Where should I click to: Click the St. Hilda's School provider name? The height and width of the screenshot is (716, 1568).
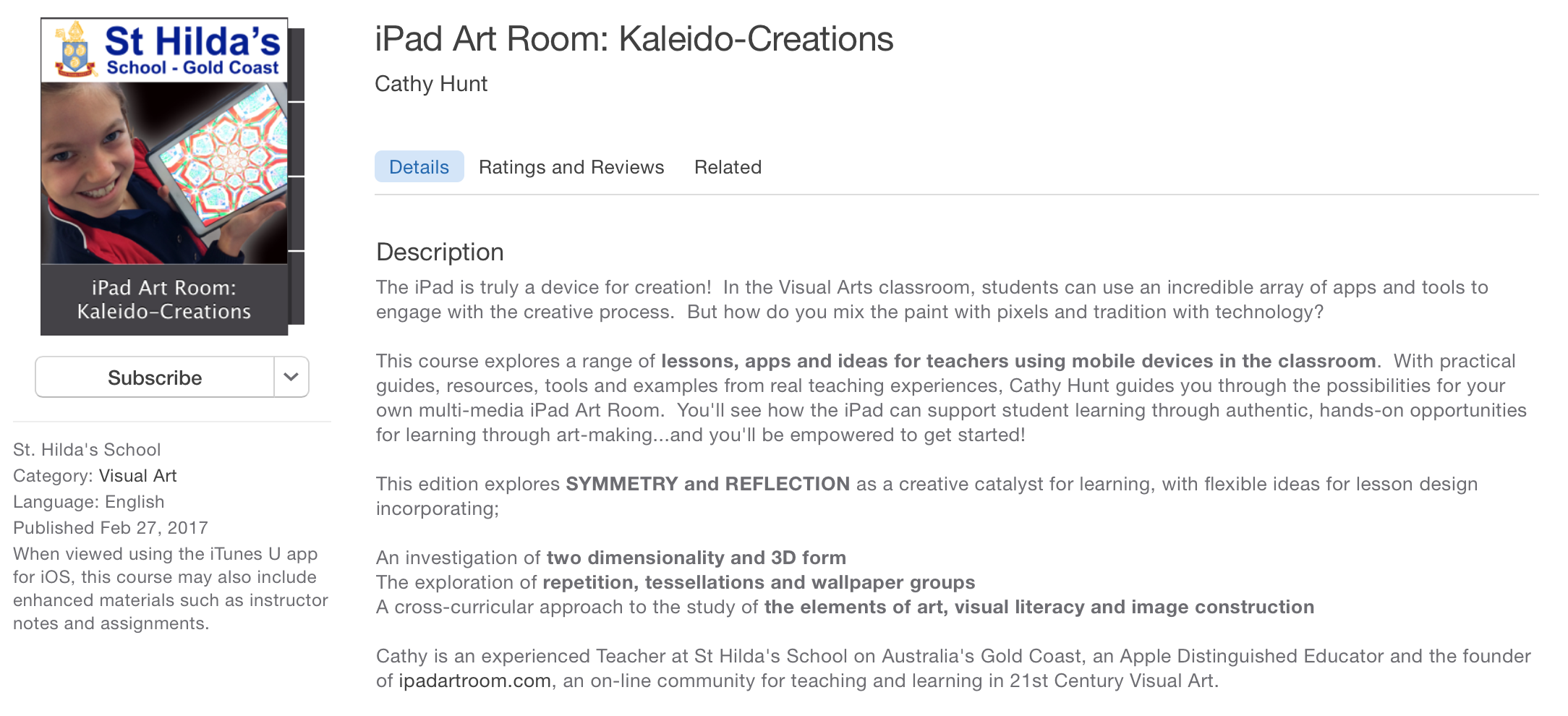pos(87,450)
